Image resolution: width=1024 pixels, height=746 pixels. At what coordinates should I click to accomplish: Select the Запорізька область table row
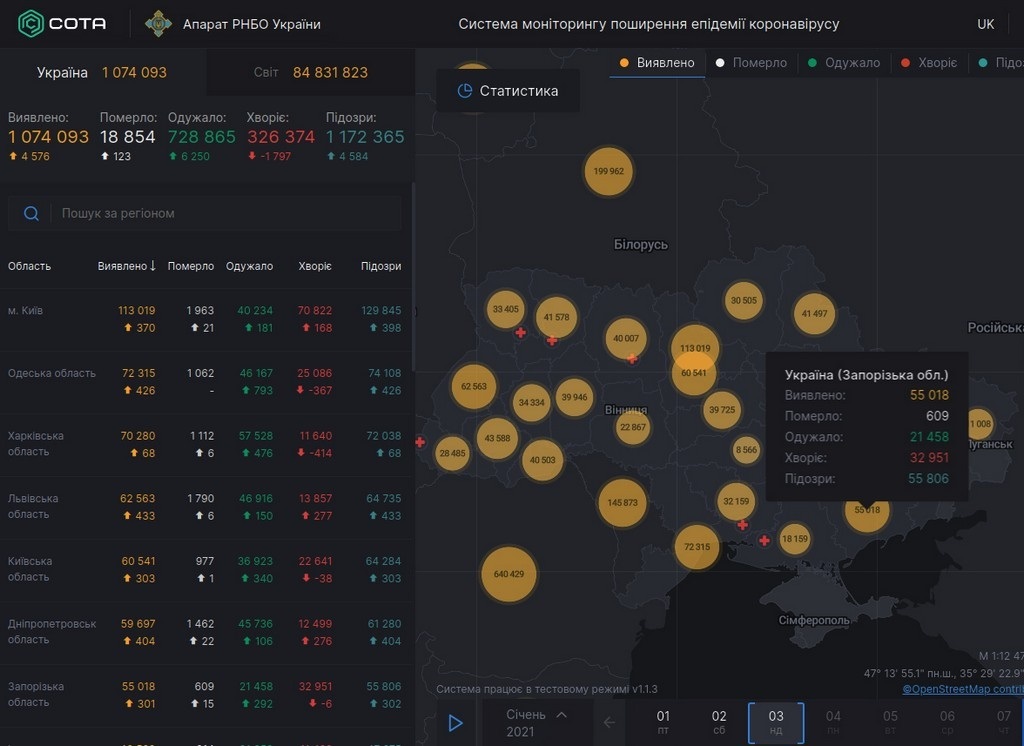pos(206,696)
